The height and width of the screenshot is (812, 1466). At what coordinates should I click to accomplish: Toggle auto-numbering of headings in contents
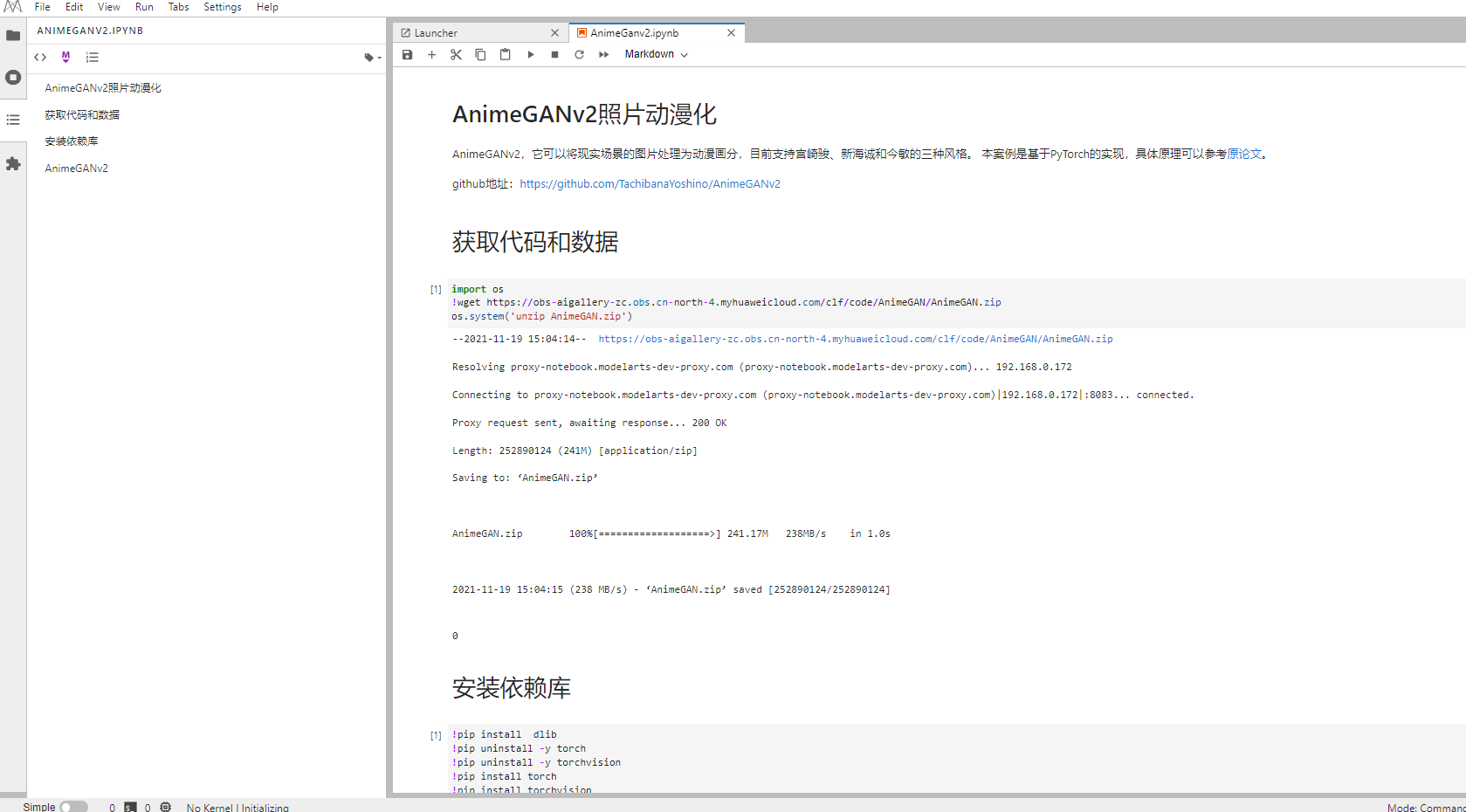coord(92,58)
